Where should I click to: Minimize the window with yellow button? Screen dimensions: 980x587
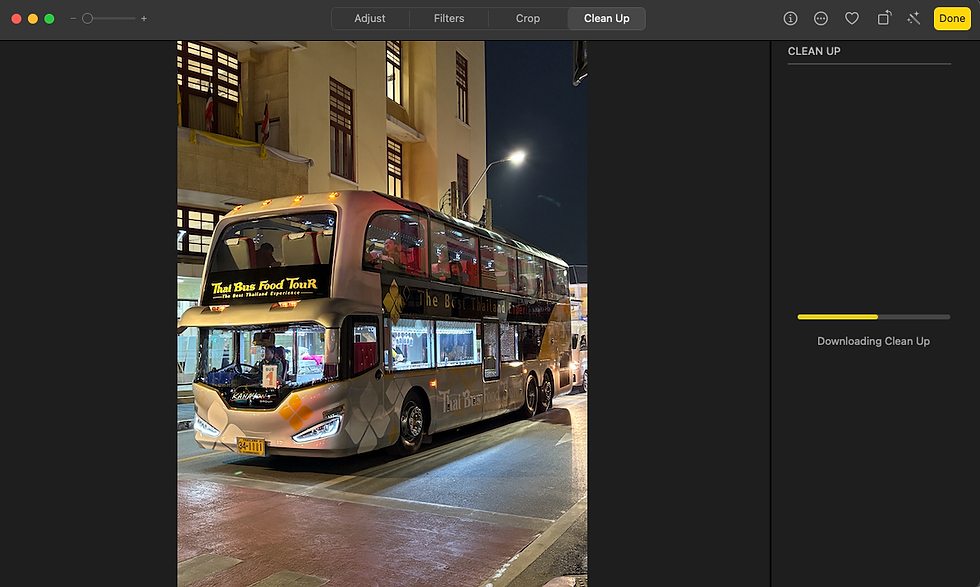(x=33, y=19)
